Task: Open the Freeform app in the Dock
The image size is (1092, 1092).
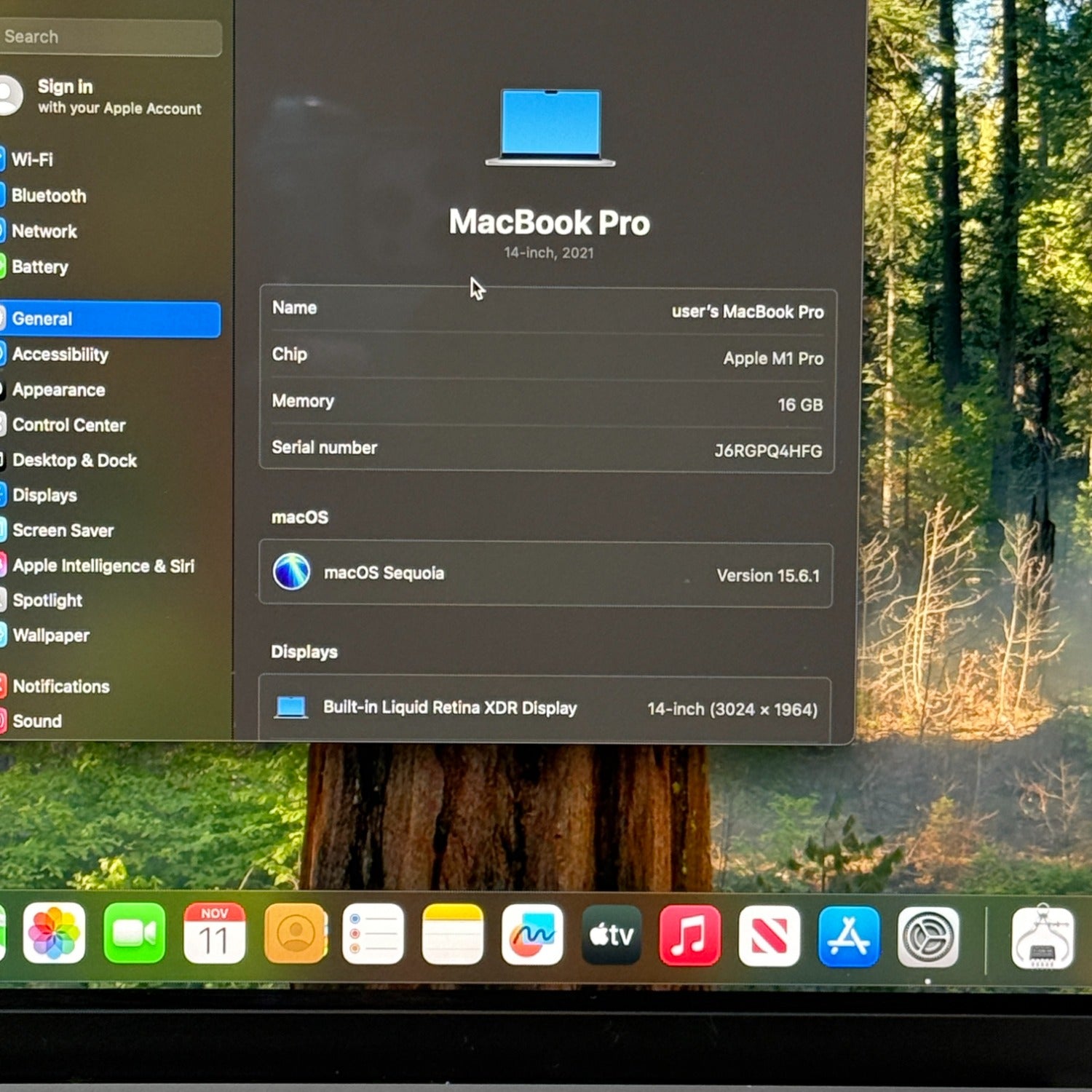Action: 532,935
